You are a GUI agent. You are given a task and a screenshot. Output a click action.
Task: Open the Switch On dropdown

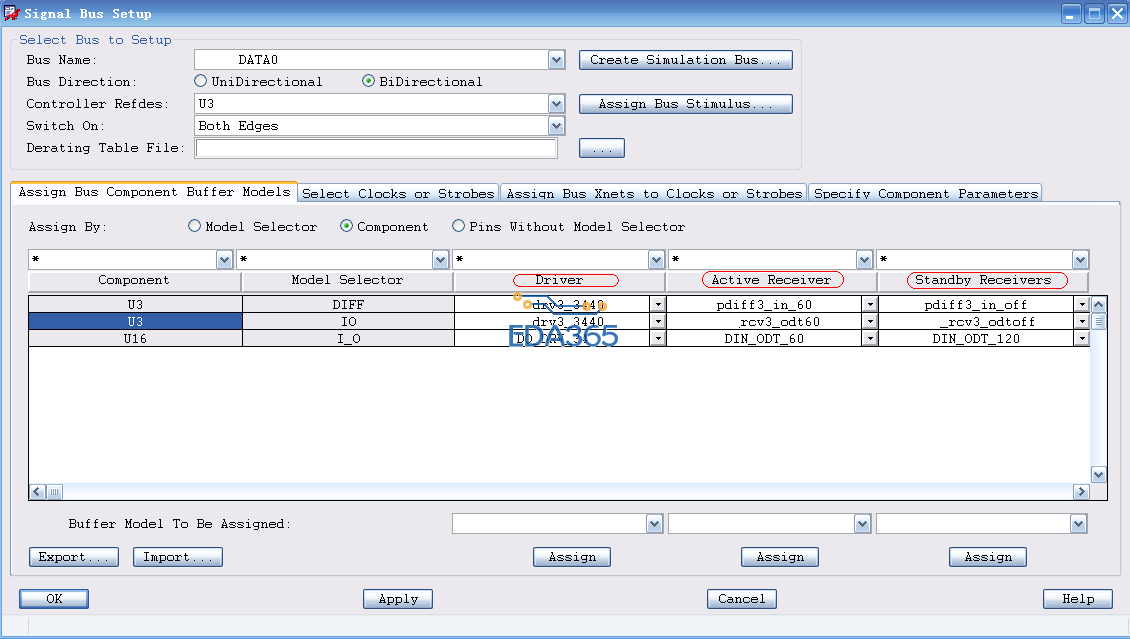pyautogui.click(x=556, y=126)
